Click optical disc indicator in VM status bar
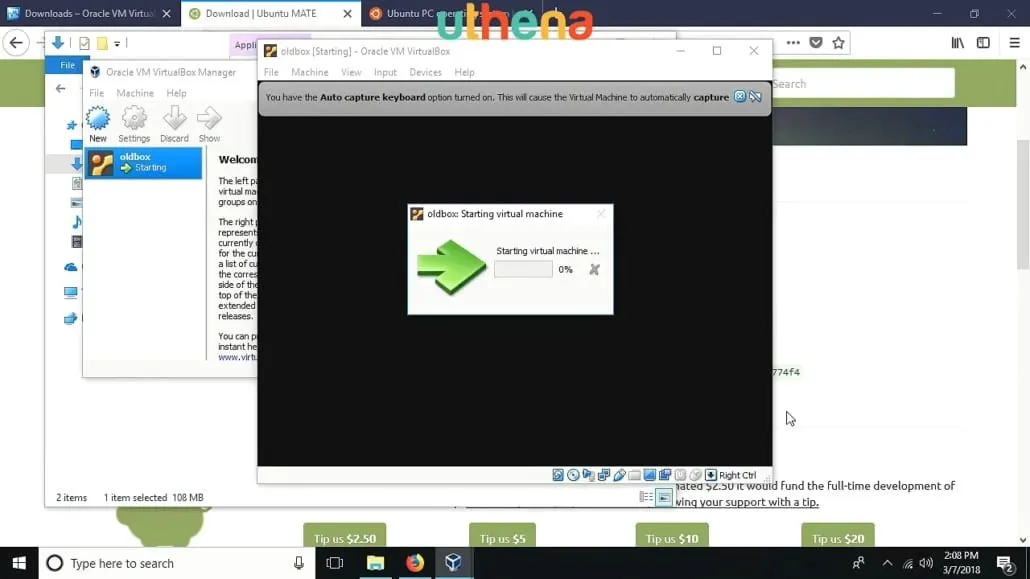 click(x=573, y=475)
